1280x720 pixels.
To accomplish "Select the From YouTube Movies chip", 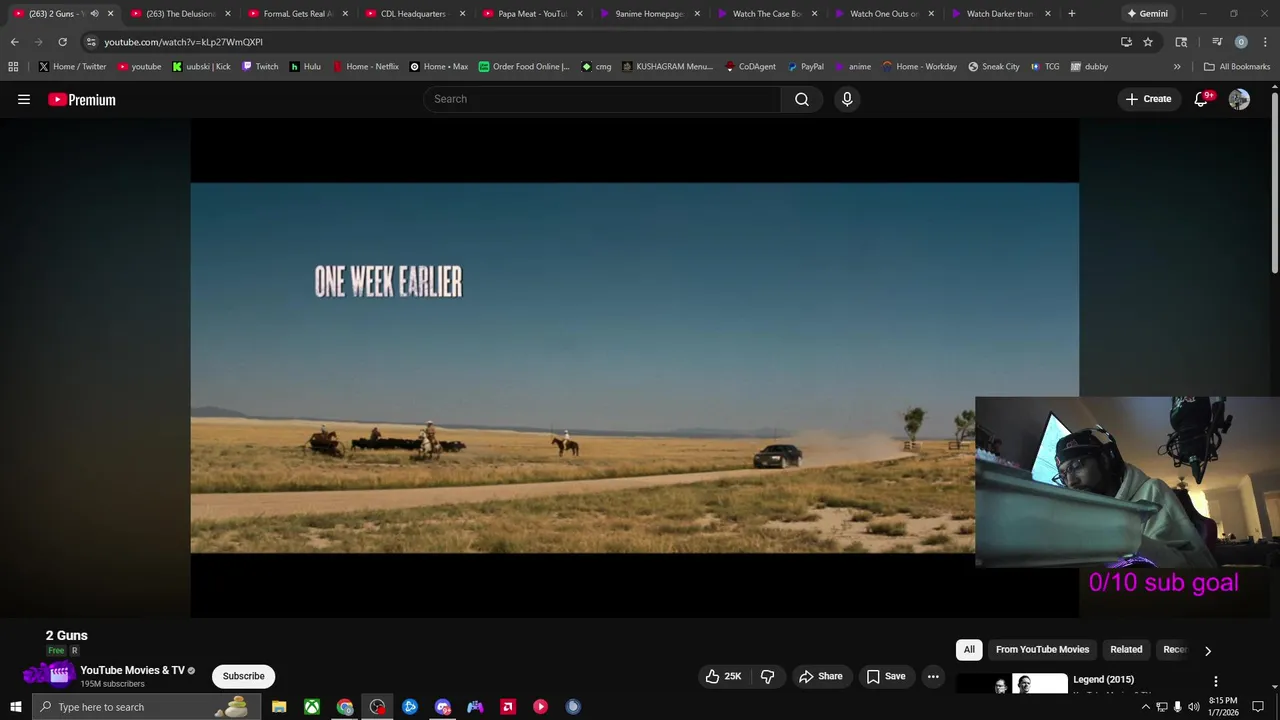I will (x=1042, y=650).
